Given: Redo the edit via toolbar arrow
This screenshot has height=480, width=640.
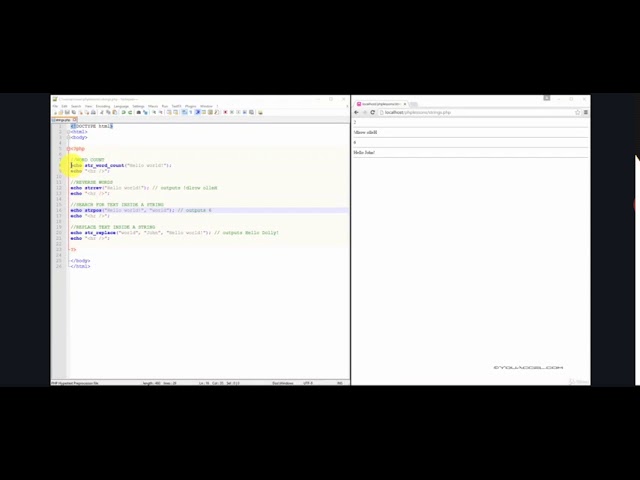Looking at the screenshot, I should pos(130,112).
